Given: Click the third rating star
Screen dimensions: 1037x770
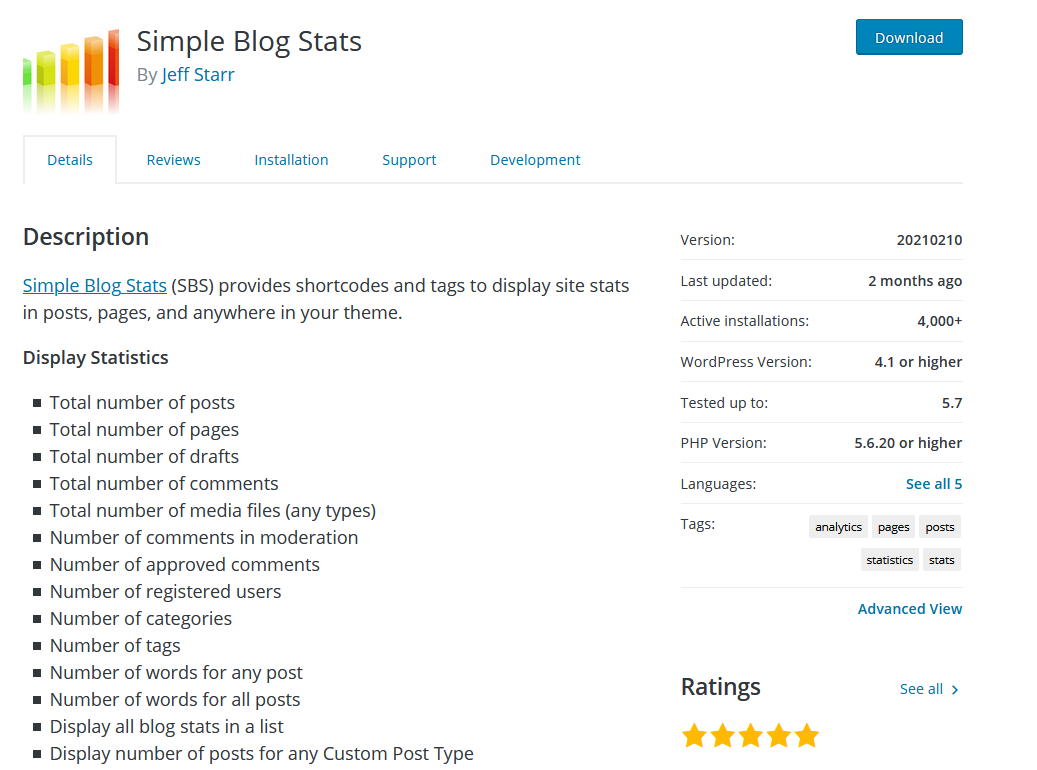Looking at the screenshot, I should pos(750,735).
